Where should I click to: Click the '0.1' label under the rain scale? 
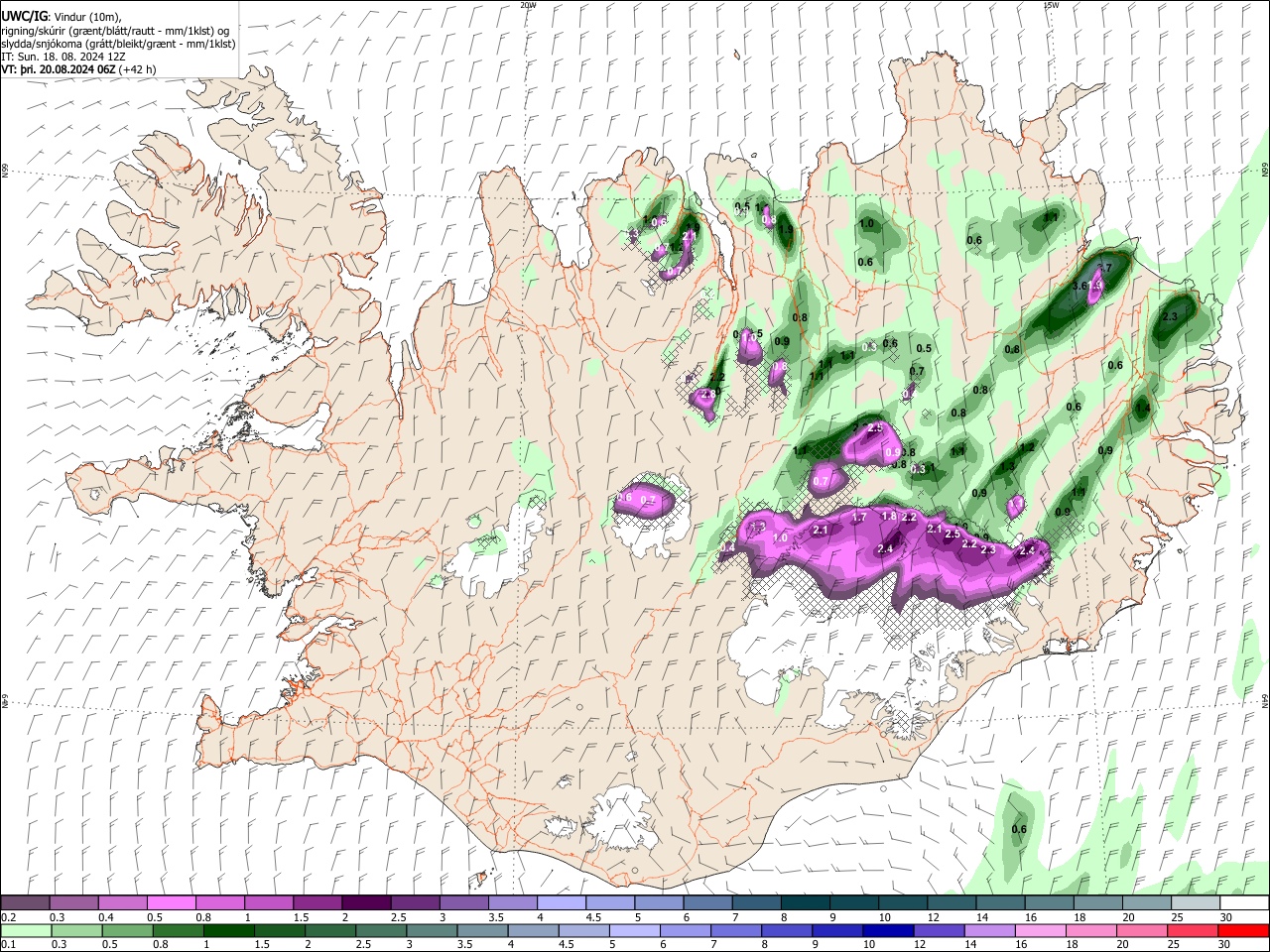(x=8, y=945)
